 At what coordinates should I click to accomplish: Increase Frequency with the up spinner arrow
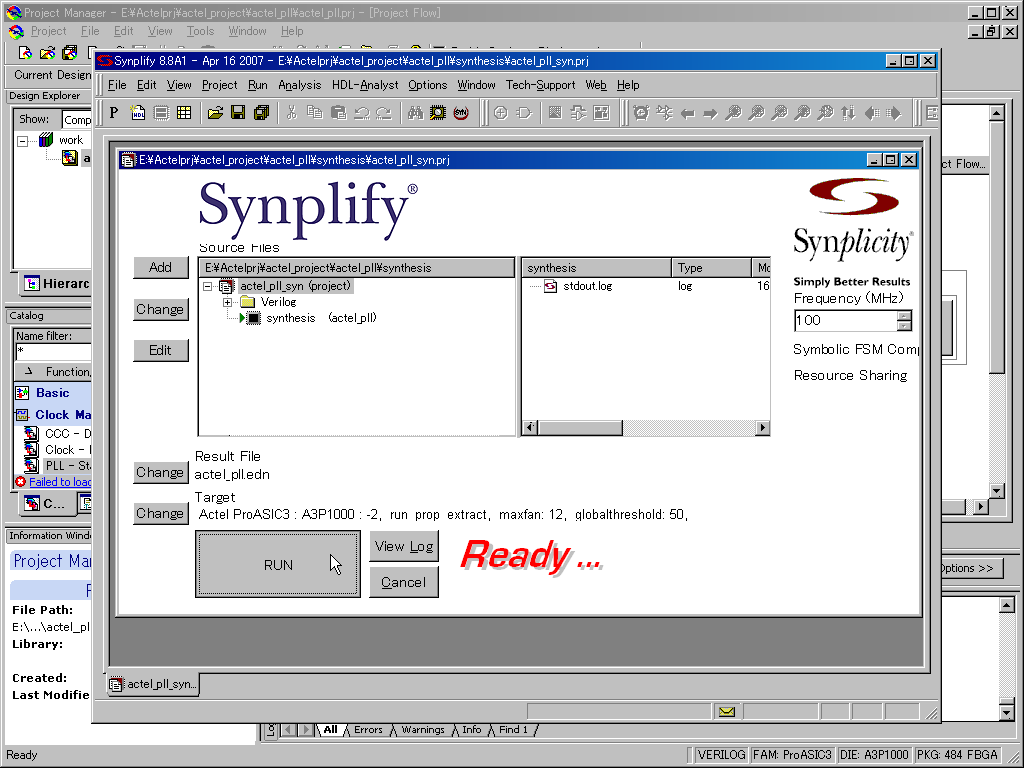pos(904,315)
